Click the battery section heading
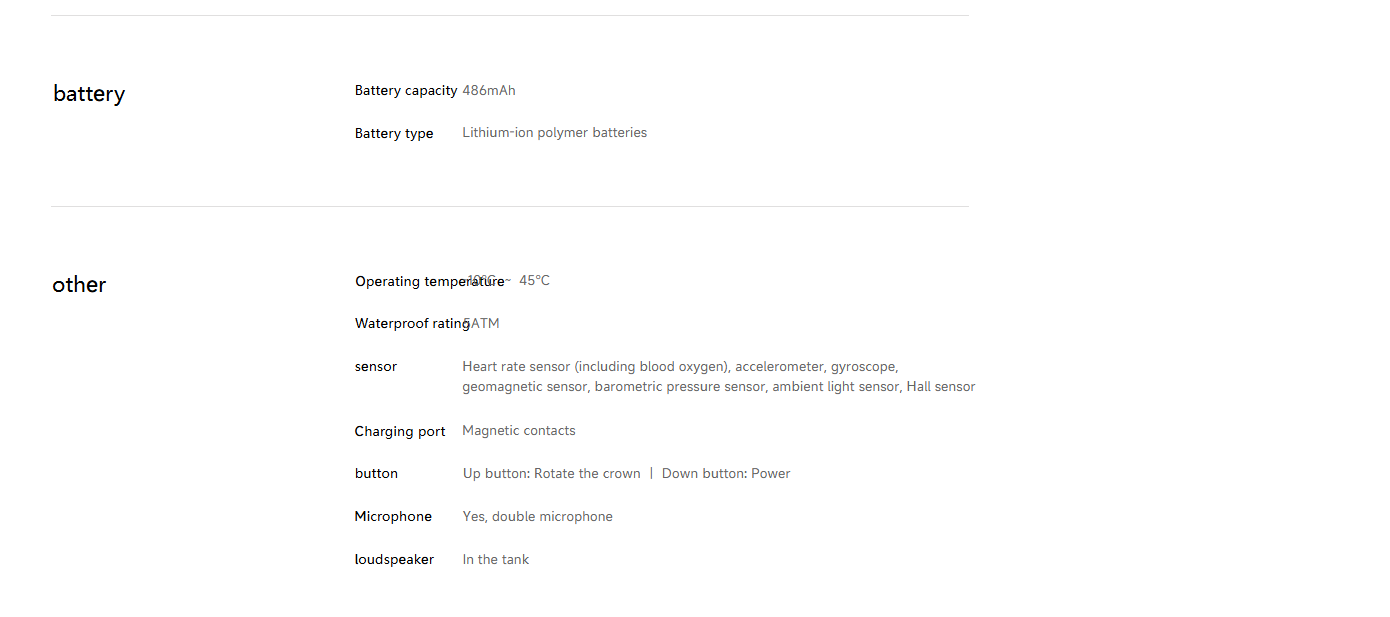 coord(89,94)
